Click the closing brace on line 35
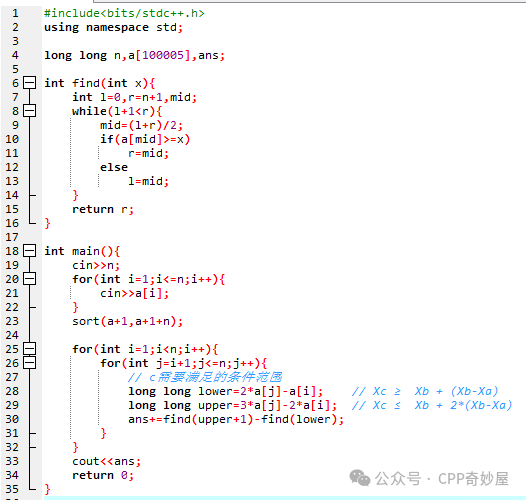 (47, 489)
